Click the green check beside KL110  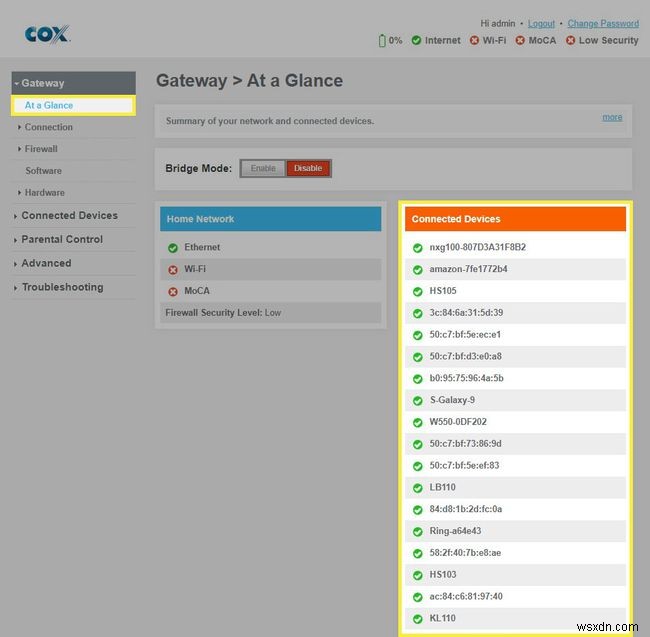[x=417, y=619]
